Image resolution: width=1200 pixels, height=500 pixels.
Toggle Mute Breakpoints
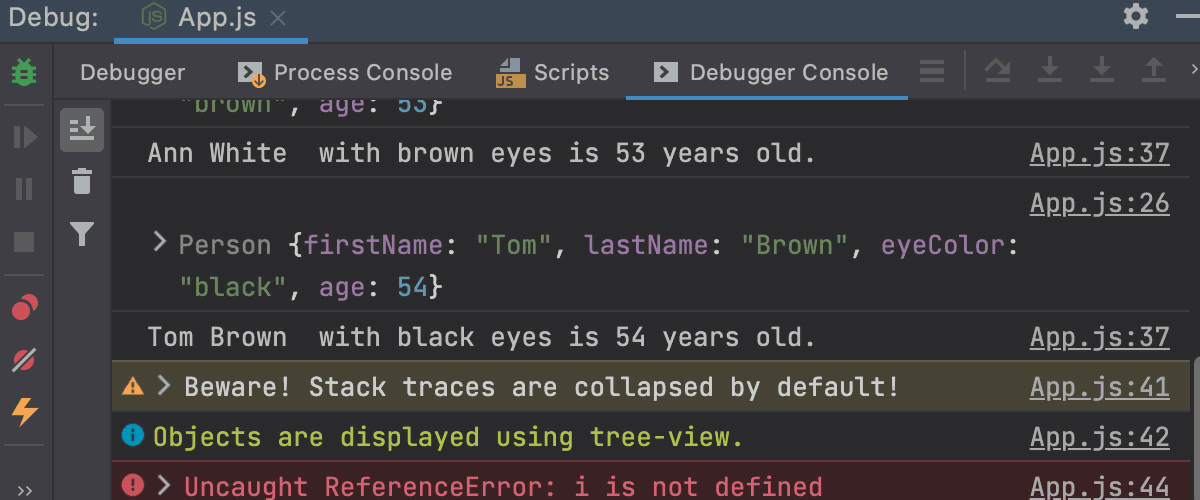[x=24, y=360]
